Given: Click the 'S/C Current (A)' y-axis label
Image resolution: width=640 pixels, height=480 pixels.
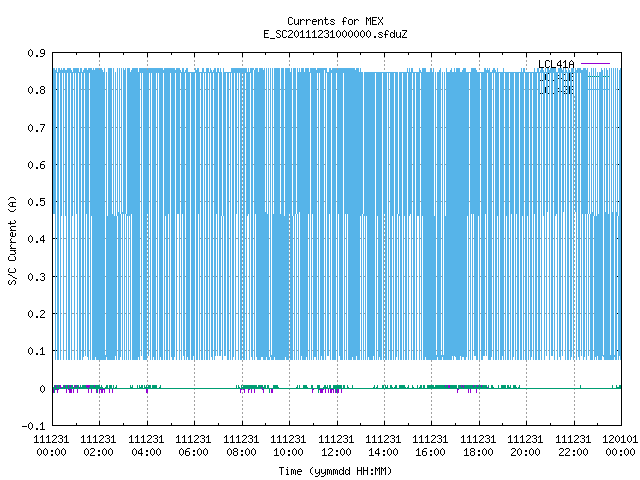Looking at the screenshot, I should coord(13,240).
